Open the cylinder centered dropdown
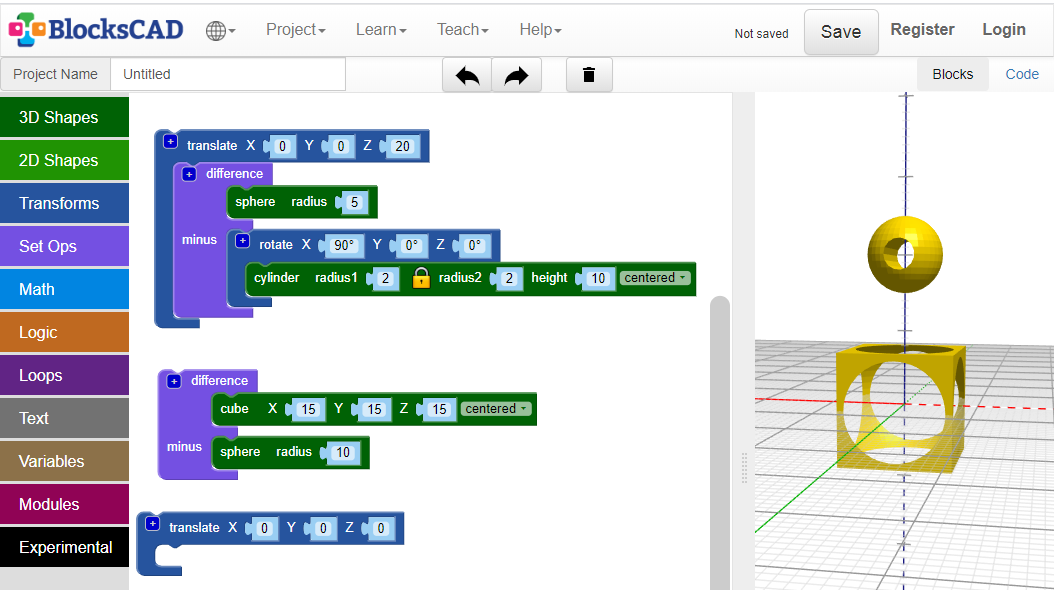The width and height of the screenshot is (1054, 590). [x=656, y=278]
